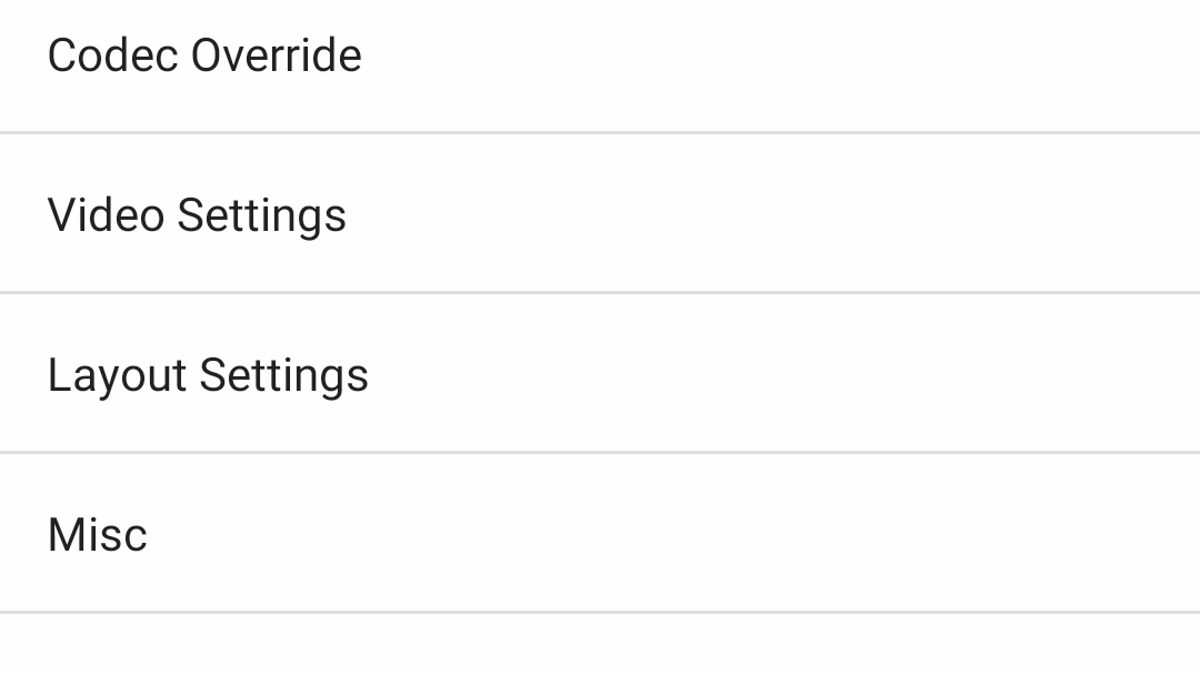1200x675 pixels.
Task: Go to Layout Settings
Action: [600, 373]
